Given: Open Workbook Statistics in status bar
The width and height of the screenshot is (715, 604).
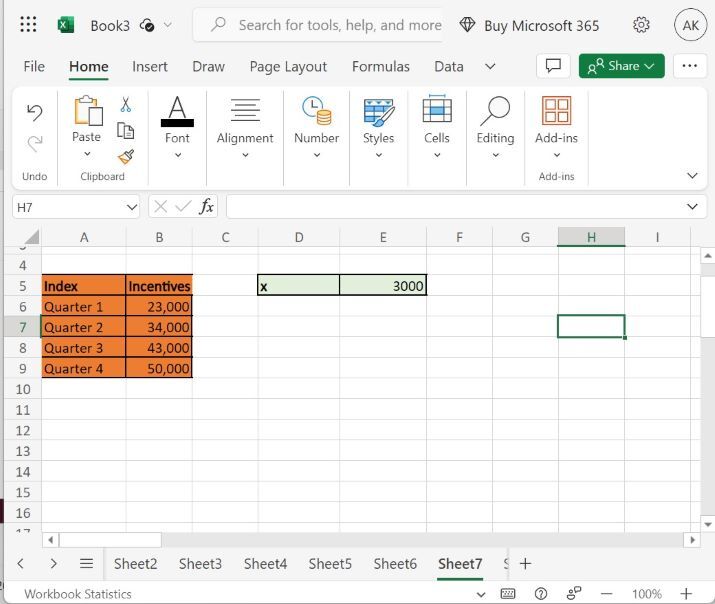Looking at the screenshot, I should point(78,594).
